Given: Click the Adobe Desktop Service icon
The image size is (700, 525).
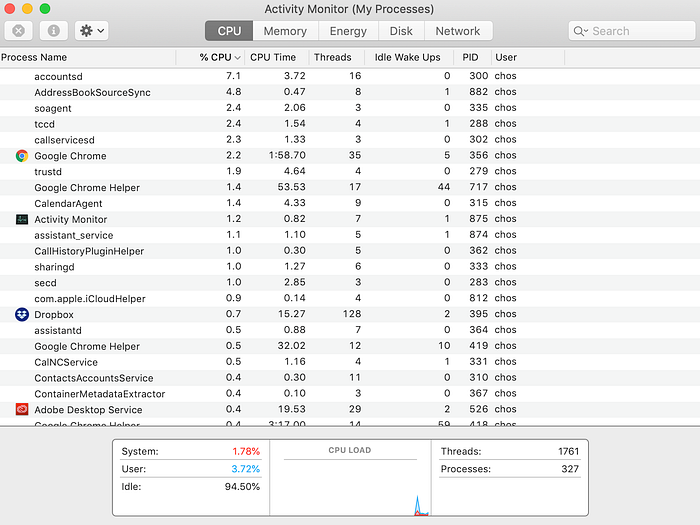Looking at the screenshot, I should coord(21,409).
